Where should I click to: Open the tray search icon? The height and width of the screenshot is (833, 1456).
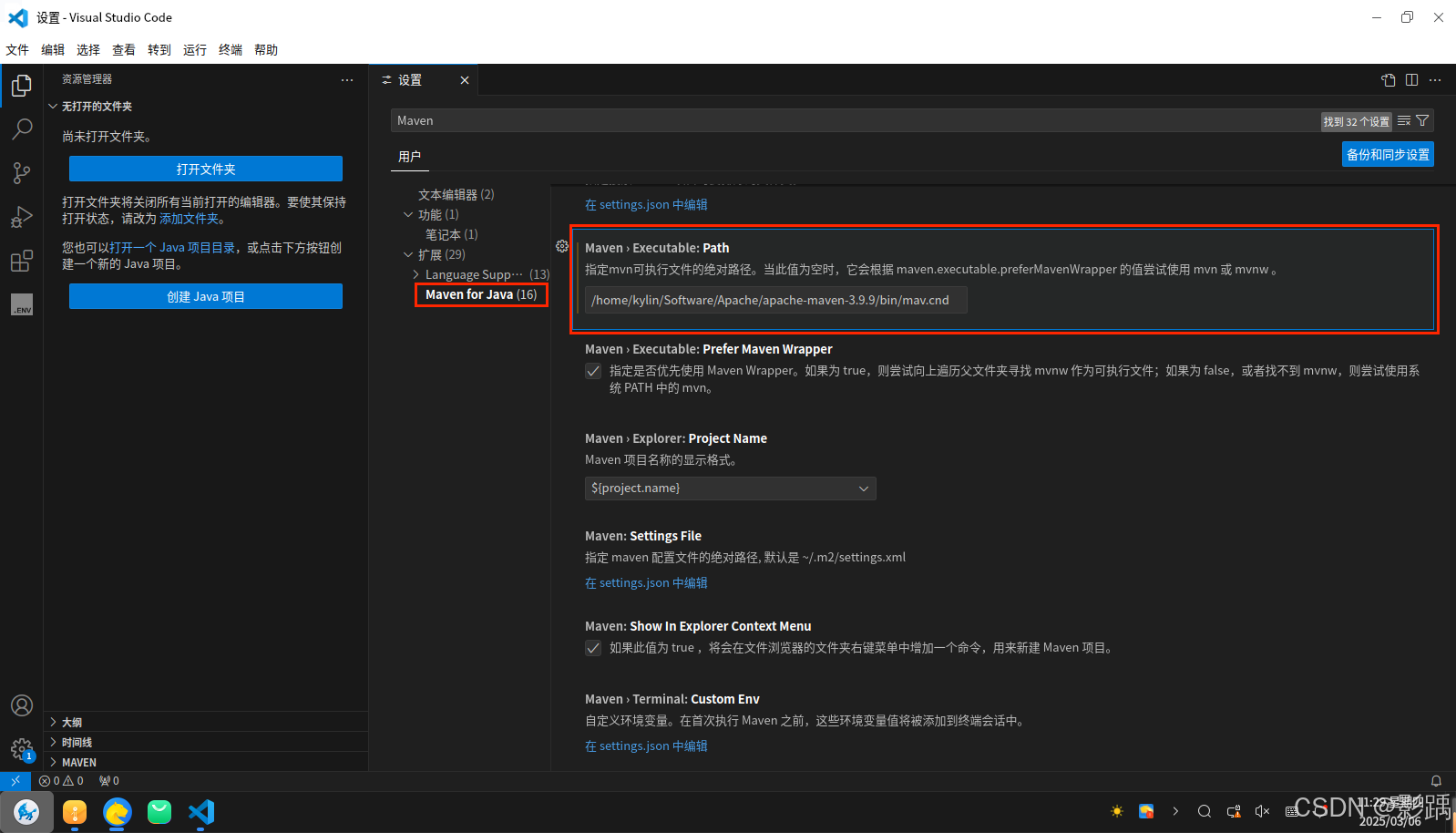(x=1205, y=811)
